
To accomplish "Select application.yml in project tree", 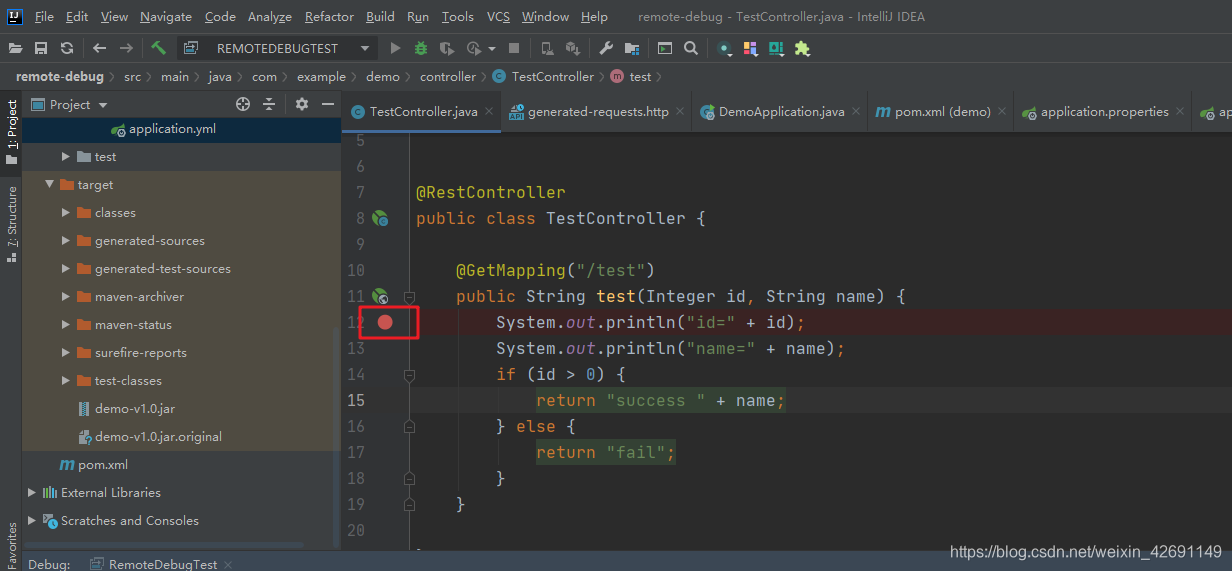I will (172, 128).
